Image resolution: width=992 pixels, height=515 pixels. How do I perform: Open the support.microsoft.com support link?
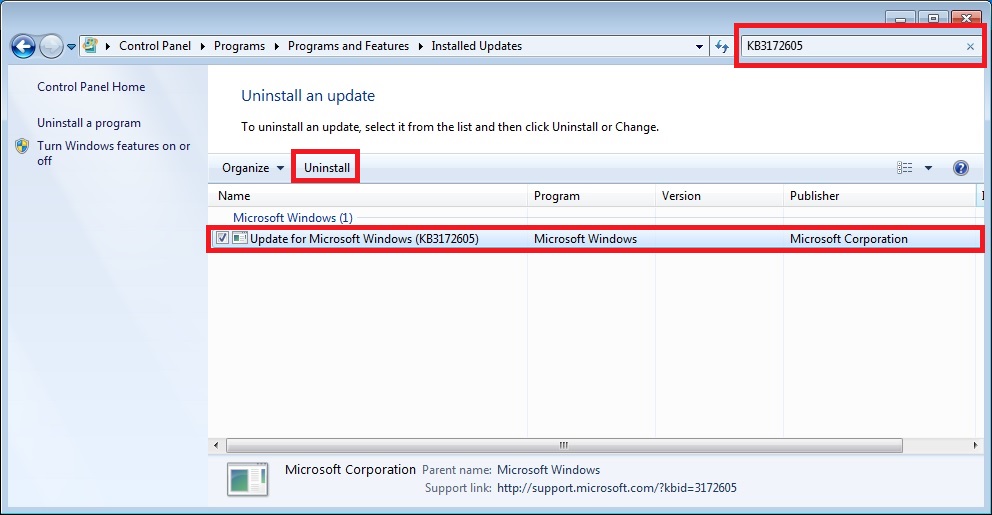(x=617, y=488)
